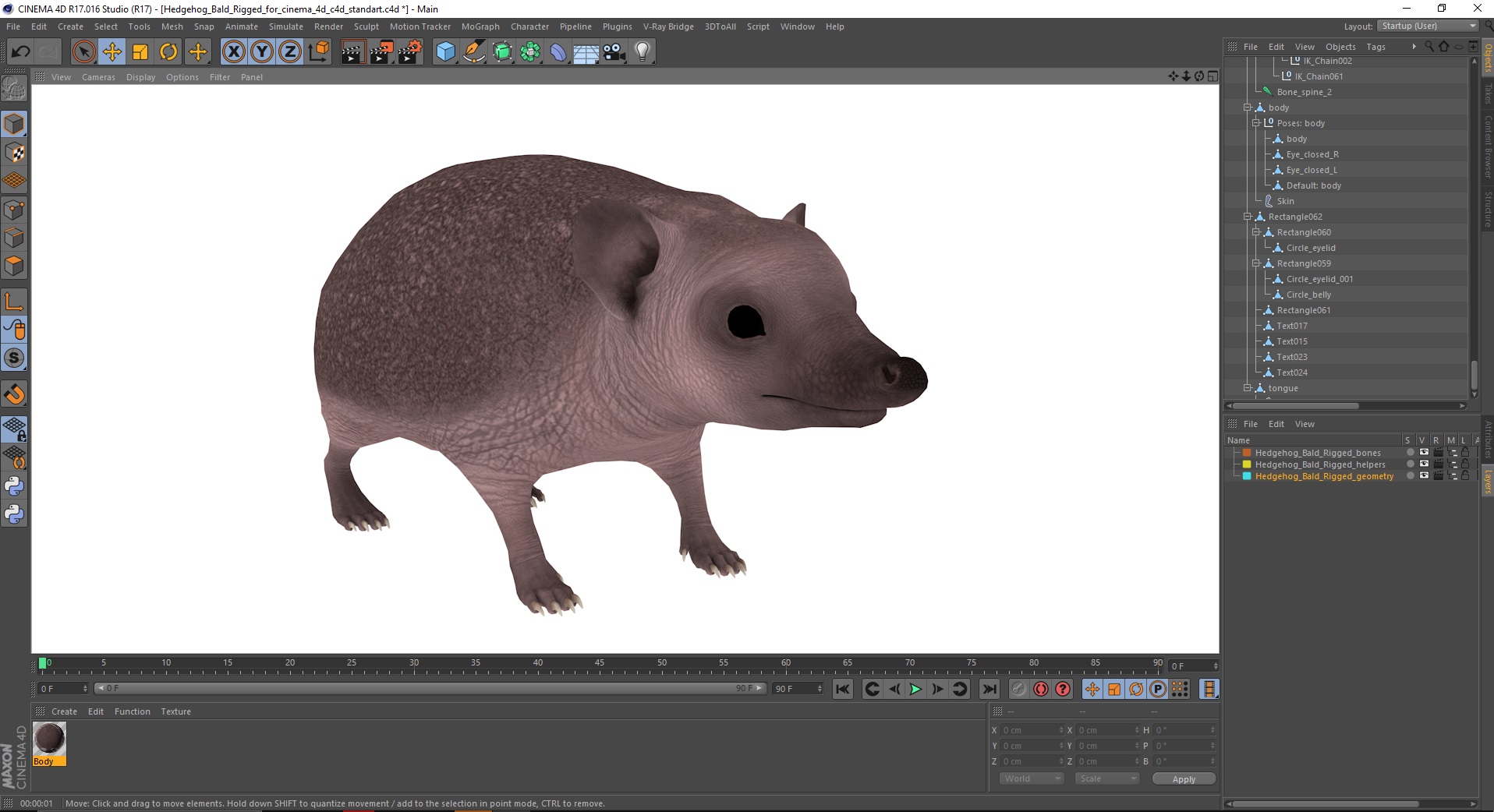The width and height of the screenshot is (1494, 812).
Task: Open the World coordinate dropdown
Action: pos(1031,778)
